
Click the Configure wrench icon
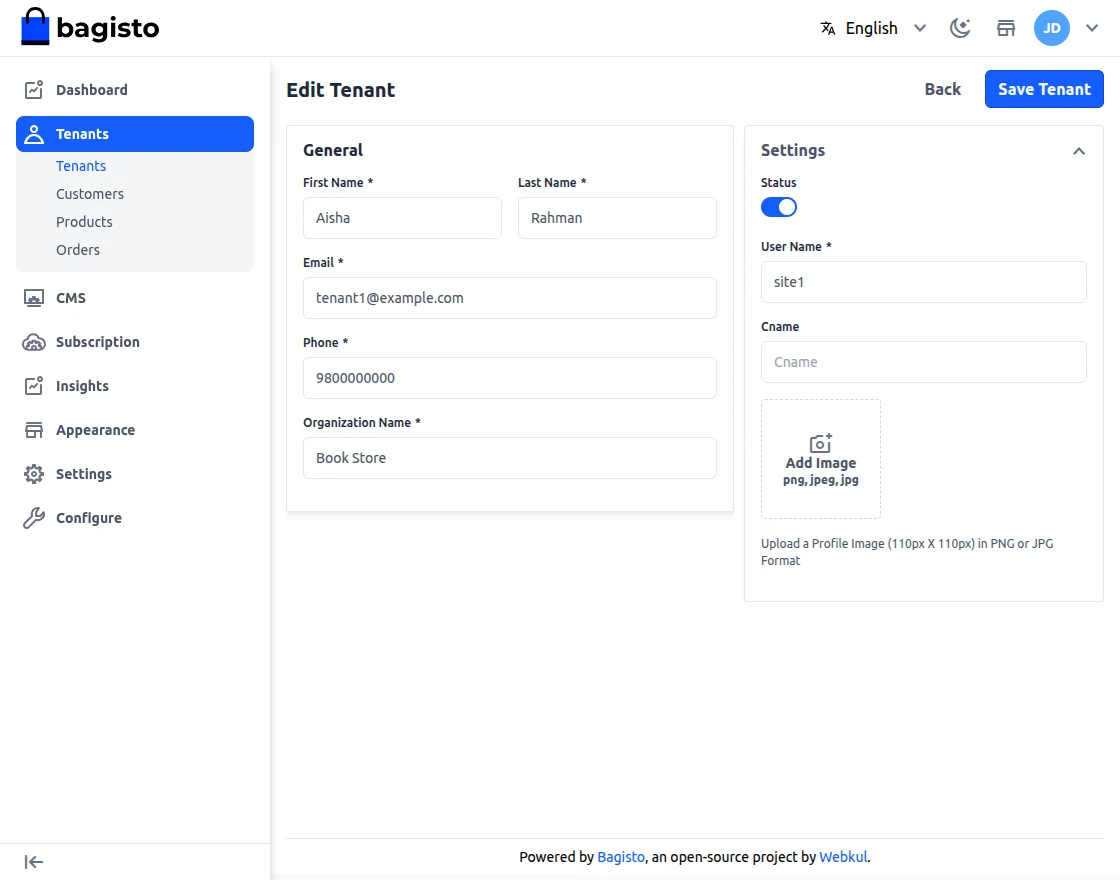34,518
